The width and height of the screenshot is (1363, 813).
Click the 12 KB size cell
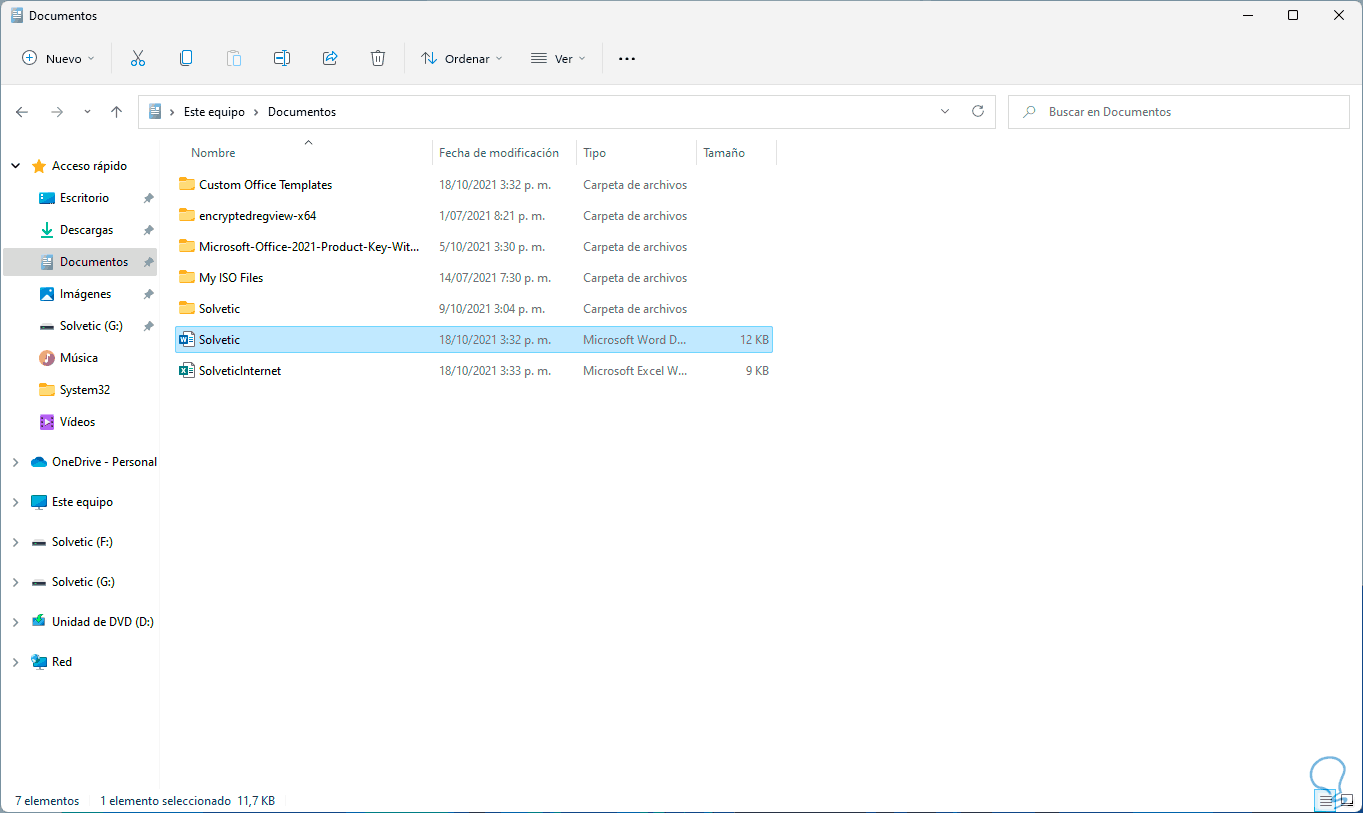pos(754,340)
